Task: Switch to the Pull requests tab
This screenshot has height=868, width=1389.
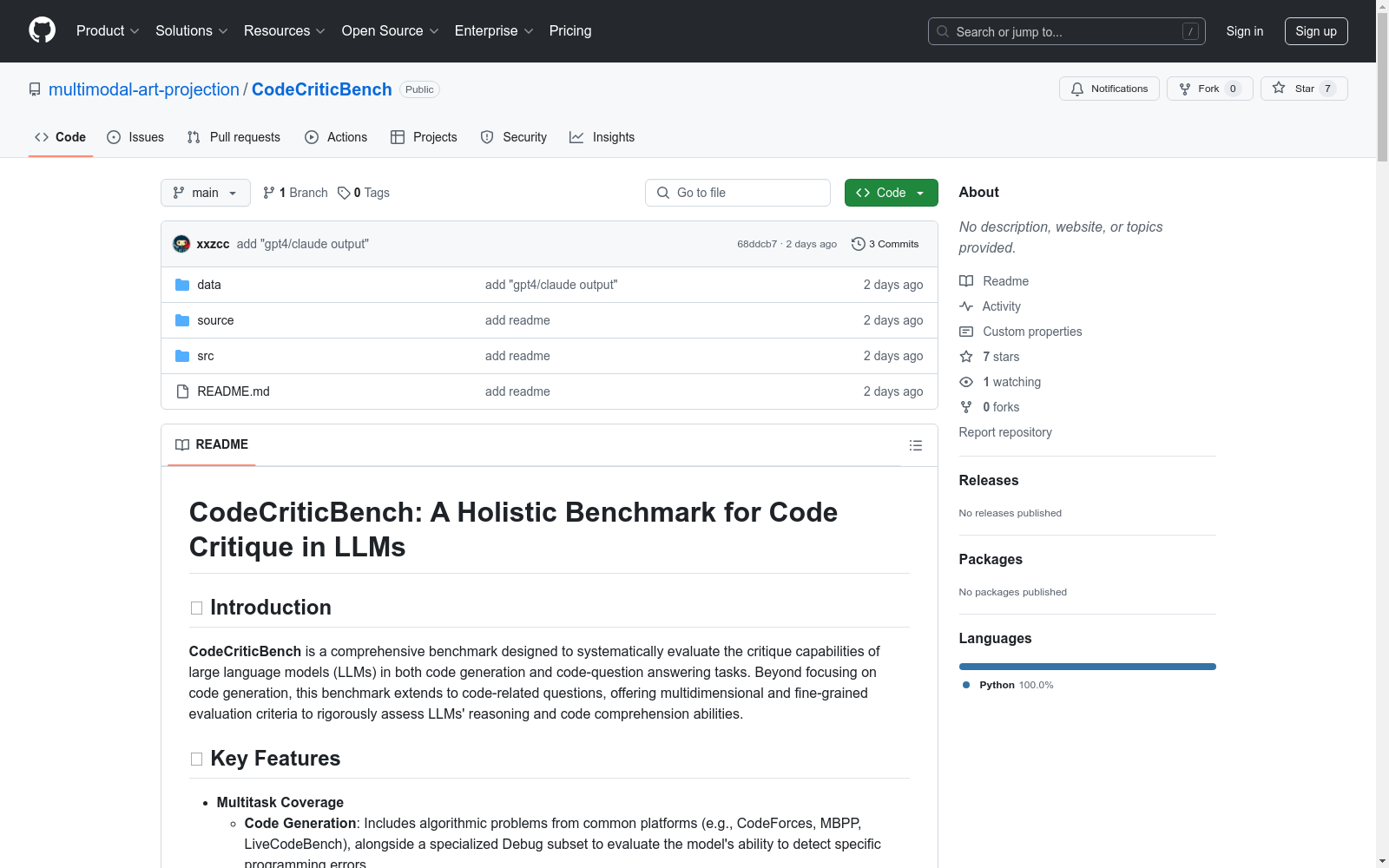Action: click(x=234, y=137)
